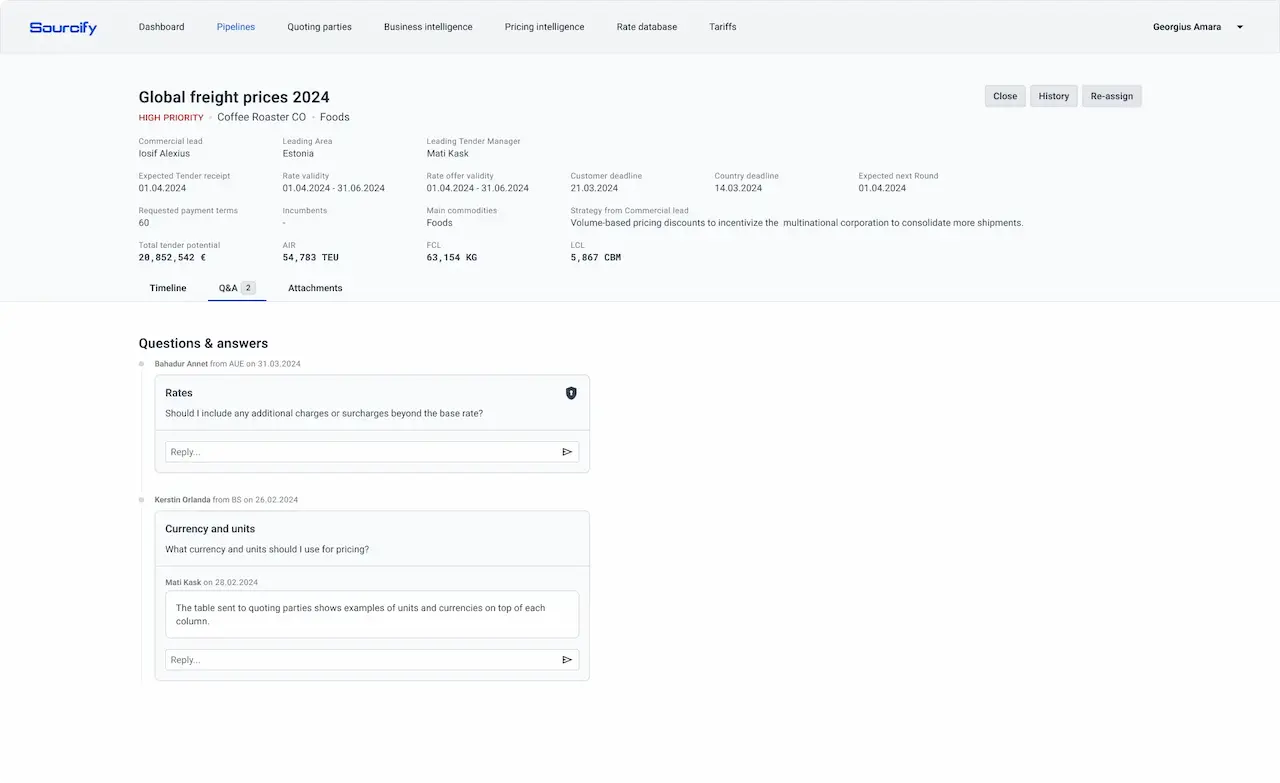
Task: Select the Q&A tab
Action: tap(228, 287)
